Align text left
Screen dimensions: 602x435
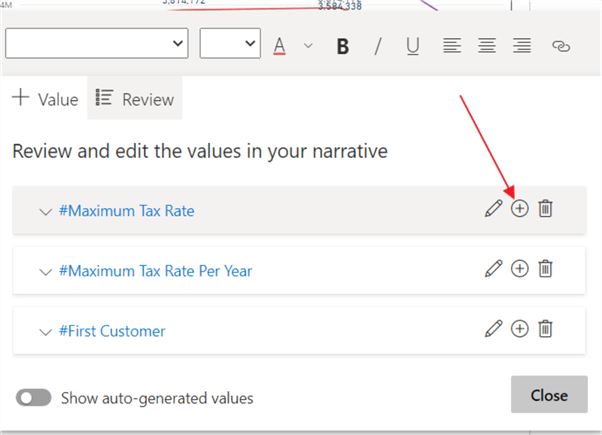point(453,46)
